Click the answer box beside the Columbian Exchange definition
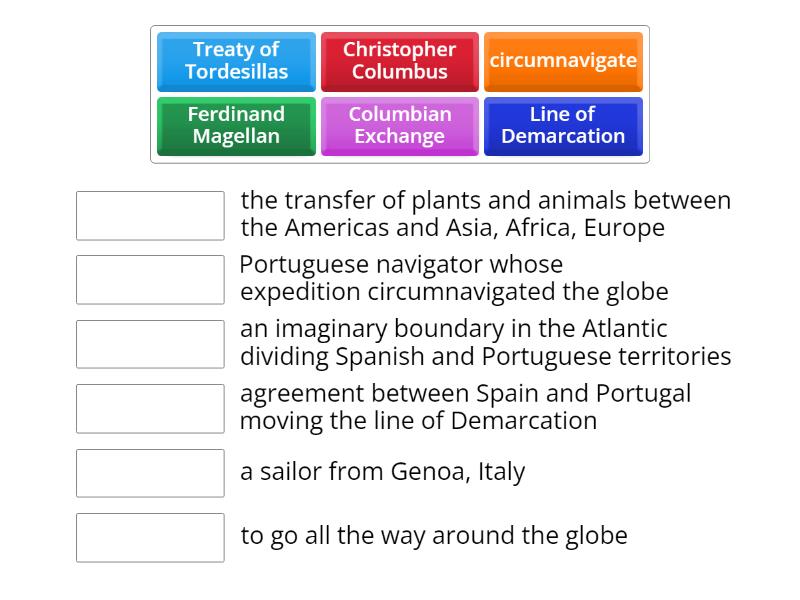The width and height of the screenshot is (800, 600). coord(149,216)
